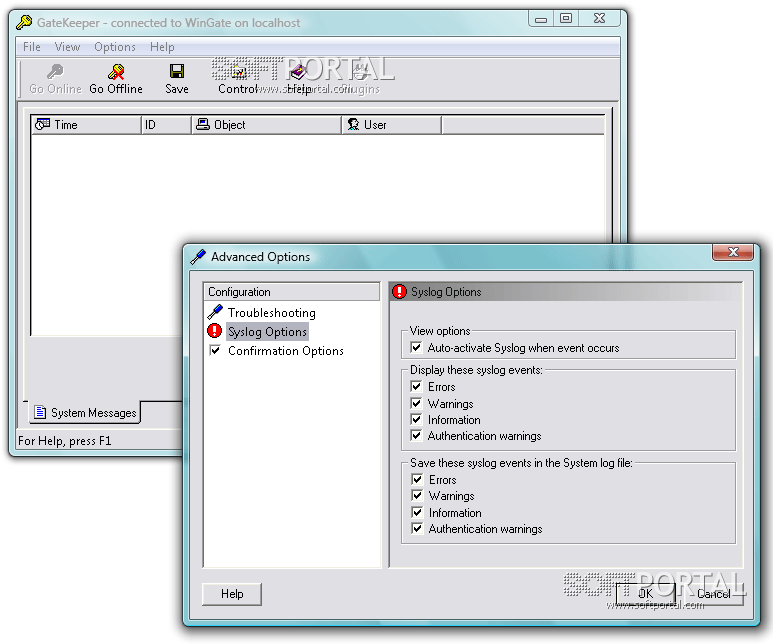Click the System Messages document icon
Screen dimensions: 773x644
(x=40, y=412)
